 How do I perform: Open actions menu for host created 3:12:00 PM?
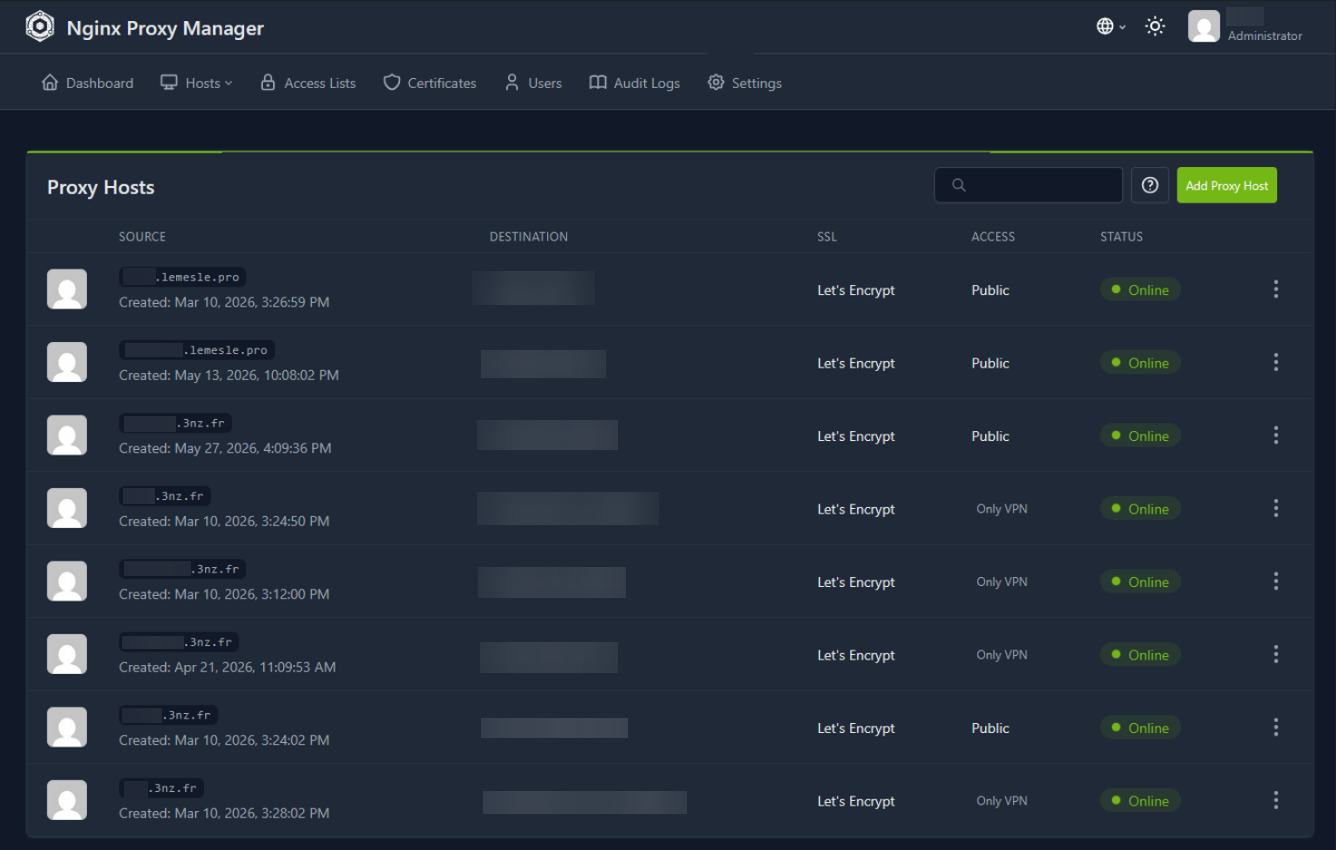coord(1276,581)
